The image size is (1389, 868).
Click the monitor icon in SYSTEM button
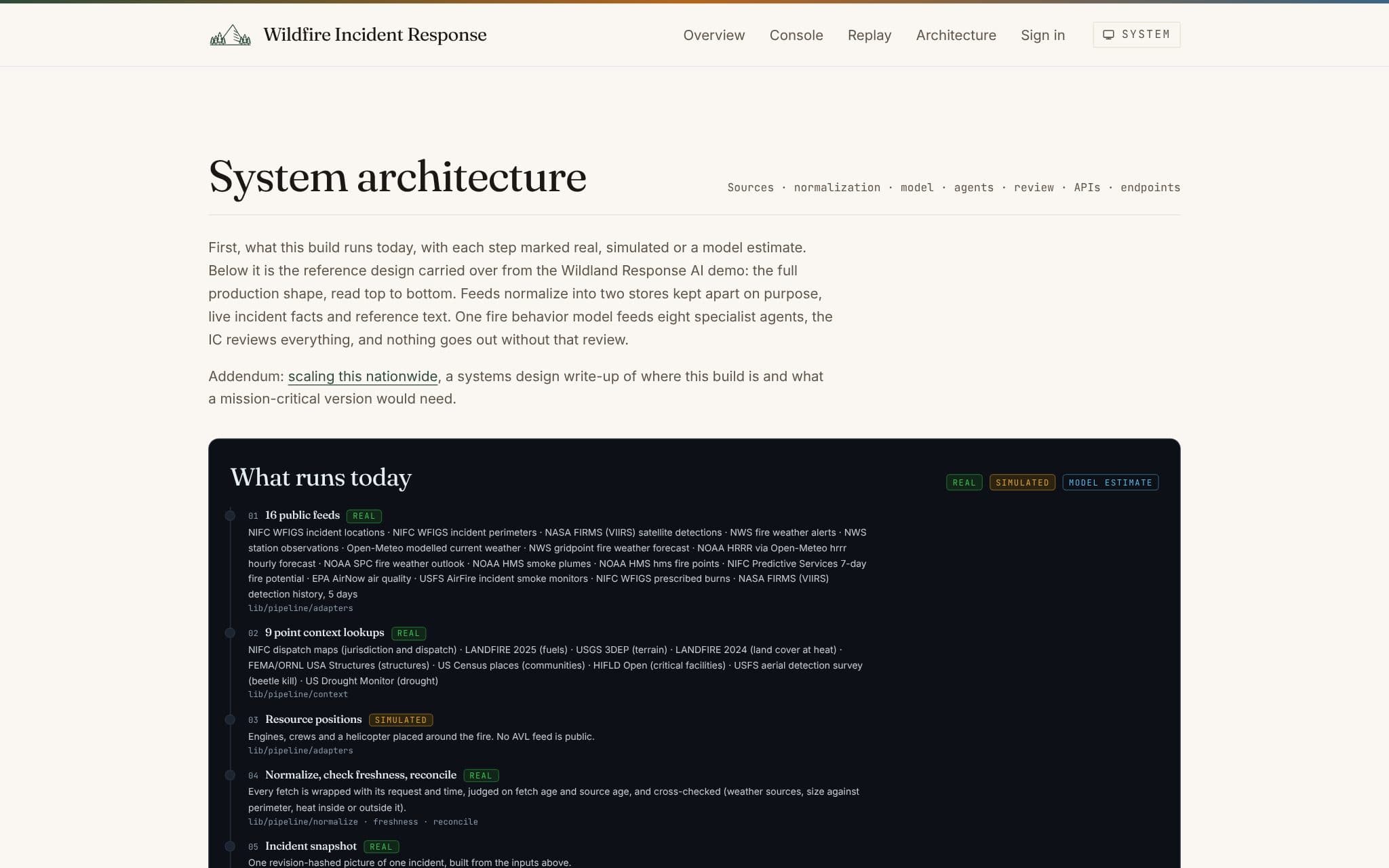coord(1108,35)
